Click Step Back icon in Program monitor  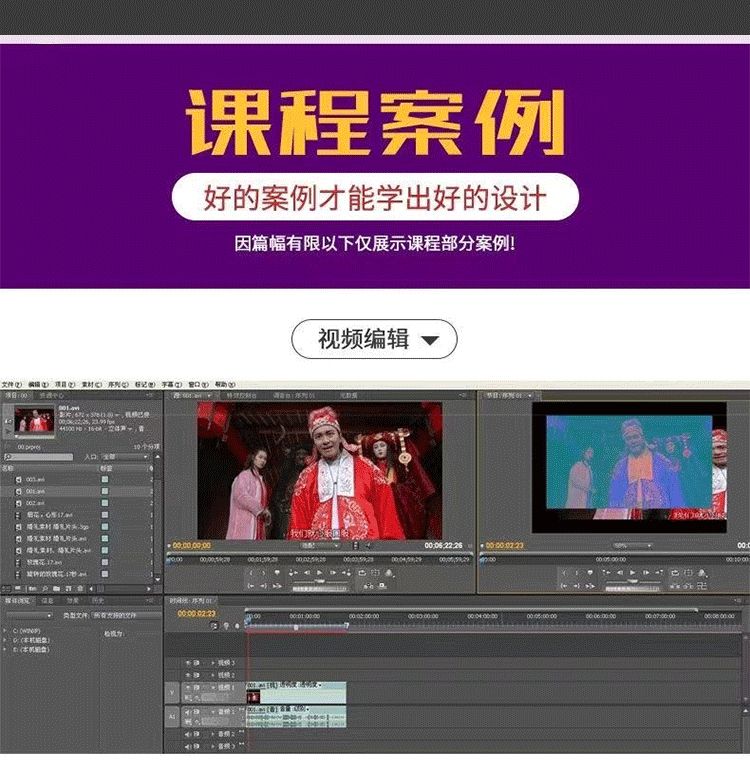pos(619,573)
